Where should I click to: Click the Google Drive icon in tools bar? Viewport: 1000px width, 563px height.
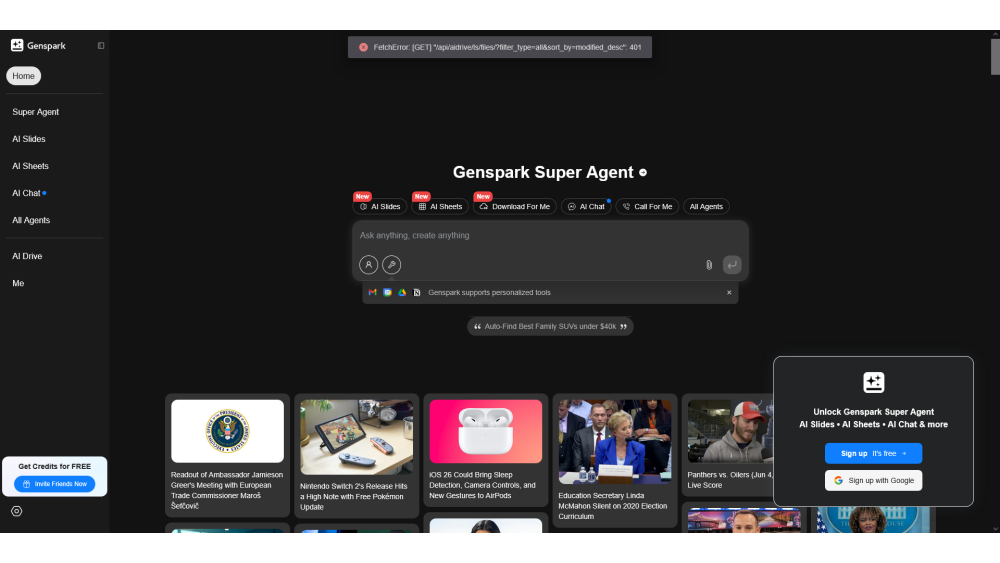402,293
